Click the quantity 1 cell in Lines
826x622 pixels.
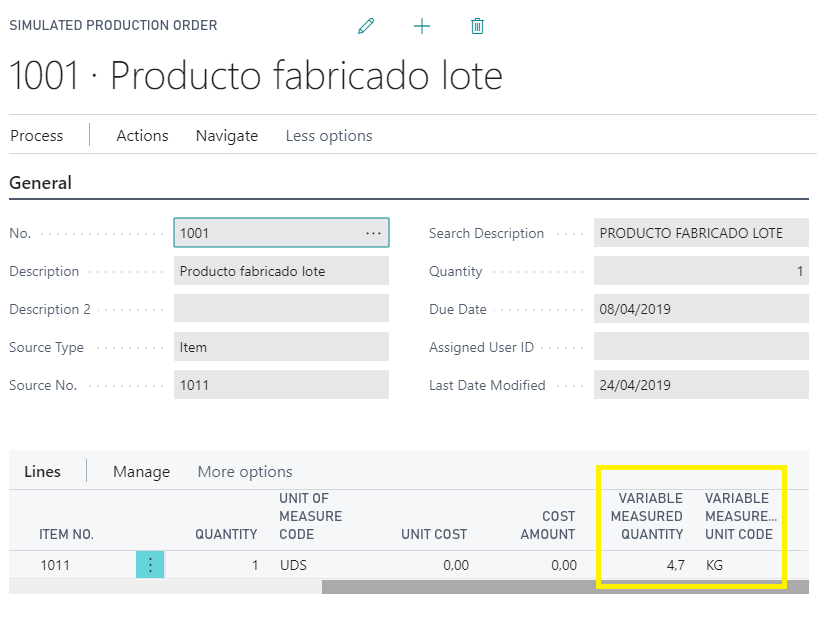coord(255,565)
